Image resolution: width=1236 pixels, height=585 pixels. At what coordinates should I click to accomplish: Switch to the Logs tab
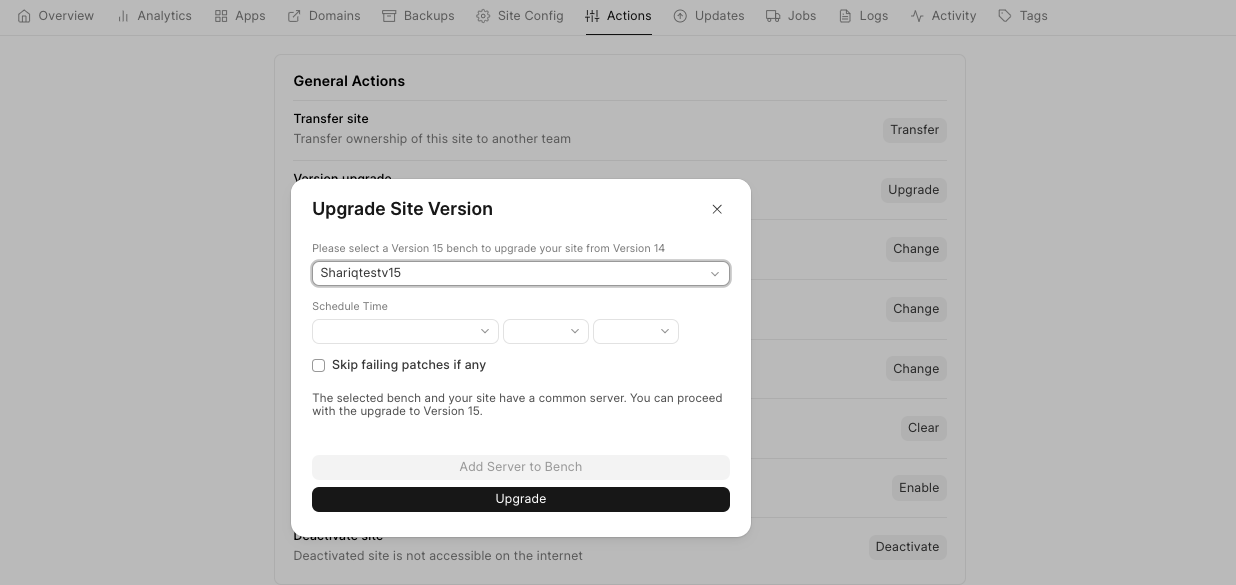click(864, 16)
